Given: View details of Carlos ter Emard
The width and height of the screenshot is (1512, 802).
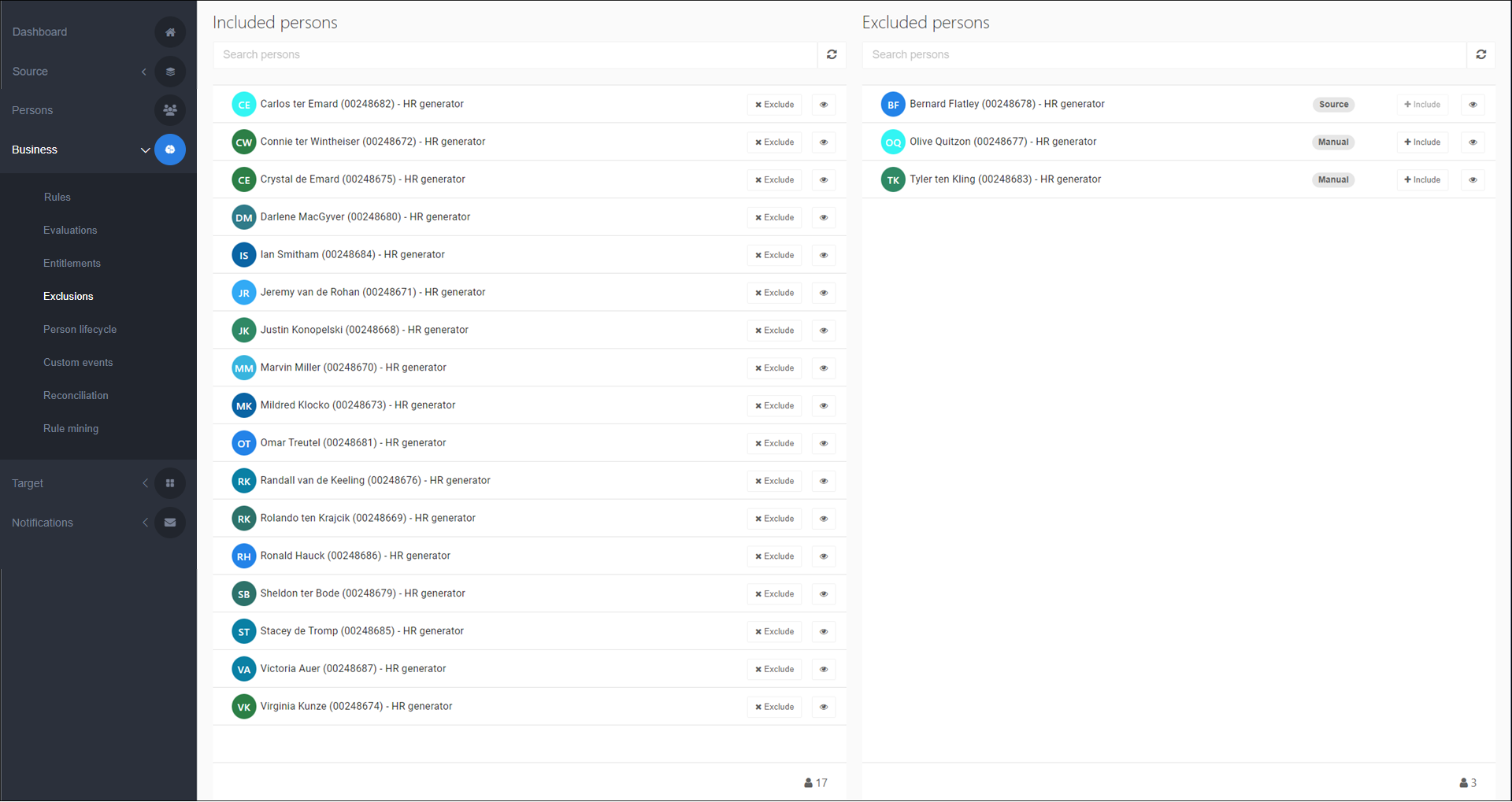Looking at the screenshot, I should [824, 105].
